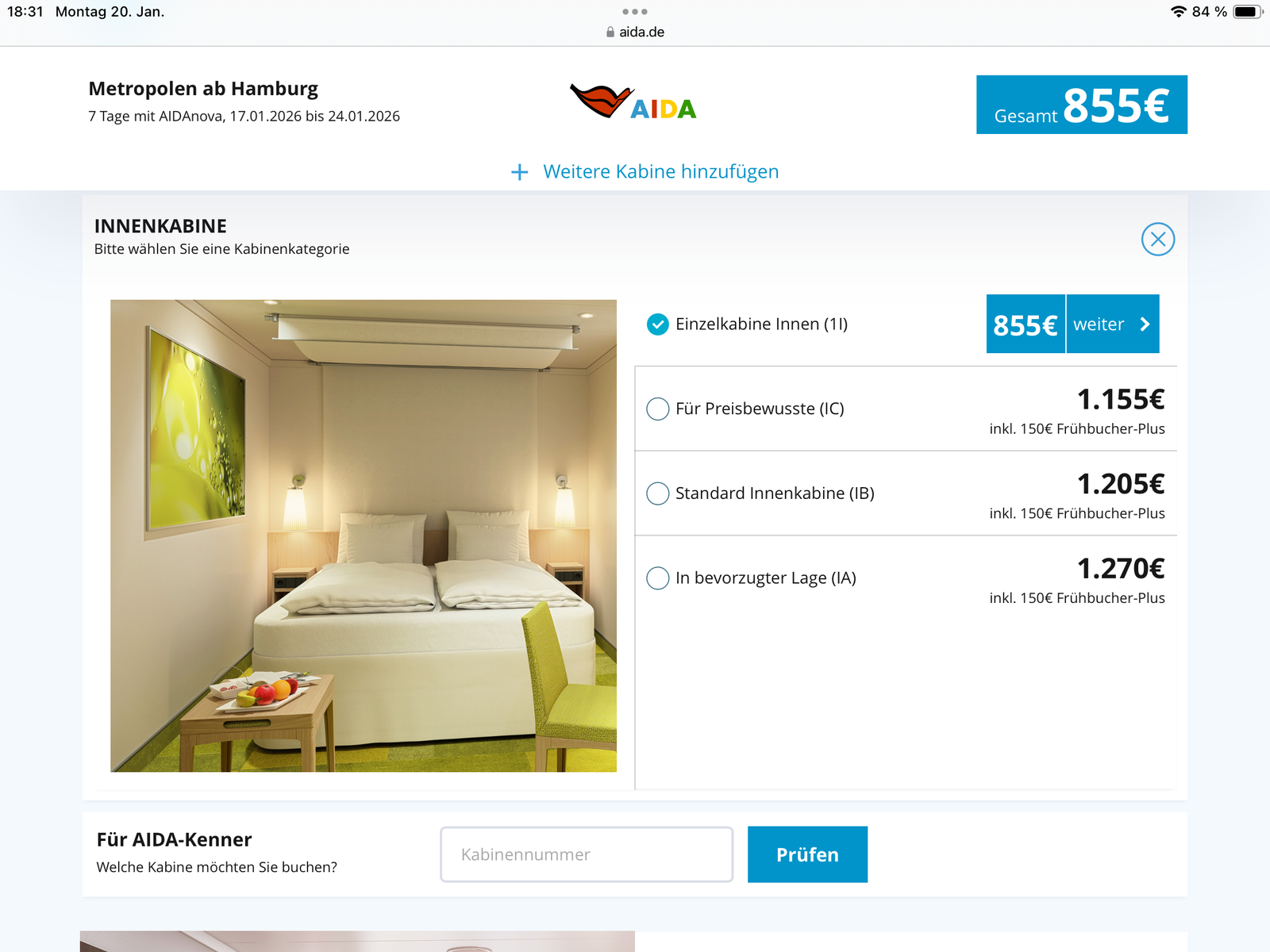Viewport: 1270px width, 952px height.
Task: Tap the three-dots multitasking icon
Action: [x=635, y=12]
